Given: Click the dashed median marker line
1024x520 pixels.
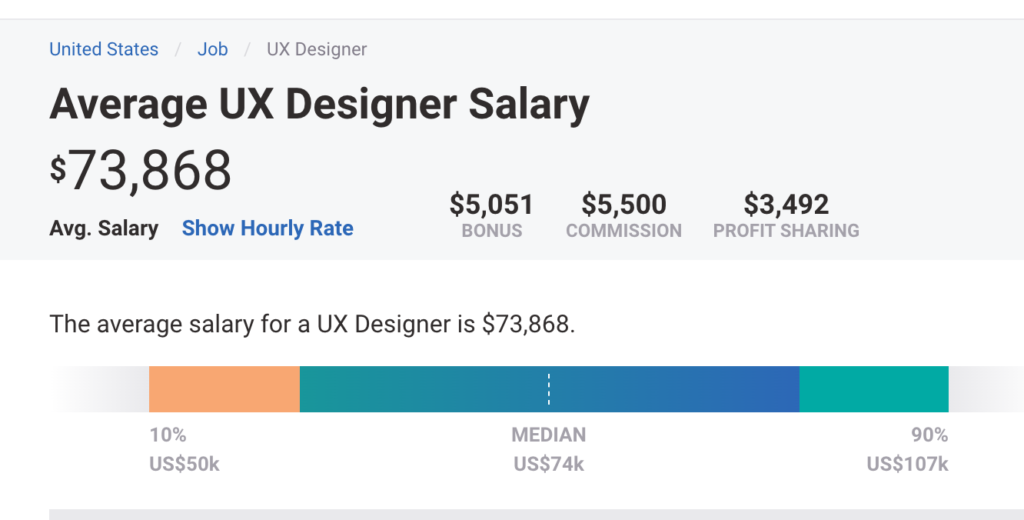Looking at the screenshot, I should tap(548, 389).
